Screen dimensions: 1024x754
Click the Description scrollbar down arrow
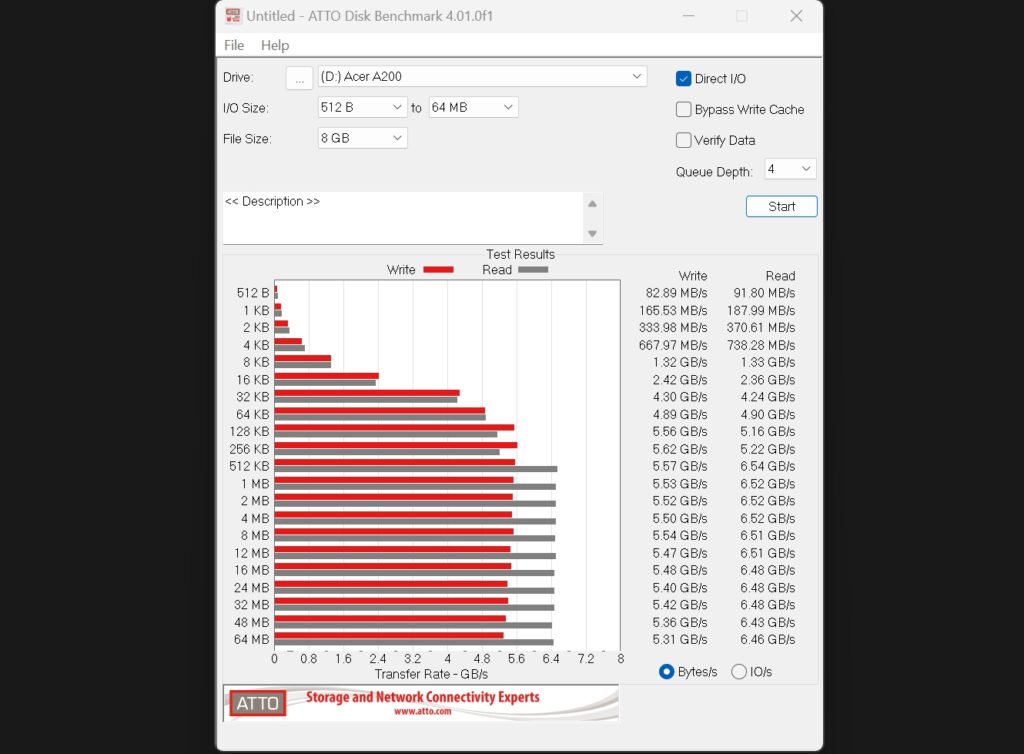click(x=592, y=233)
